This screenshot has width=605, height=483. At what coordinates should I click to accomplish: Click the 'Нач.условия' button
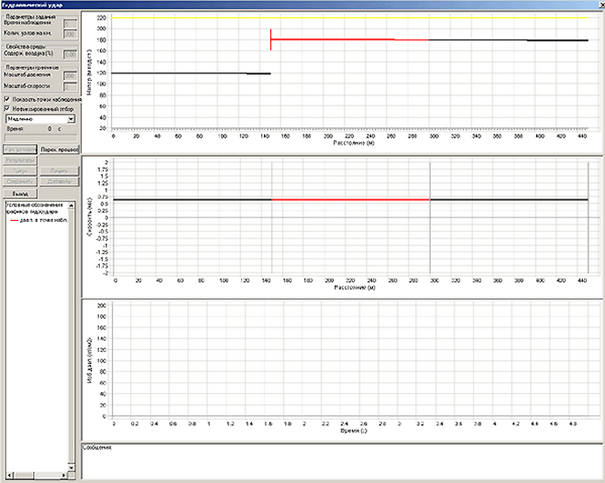20,147
